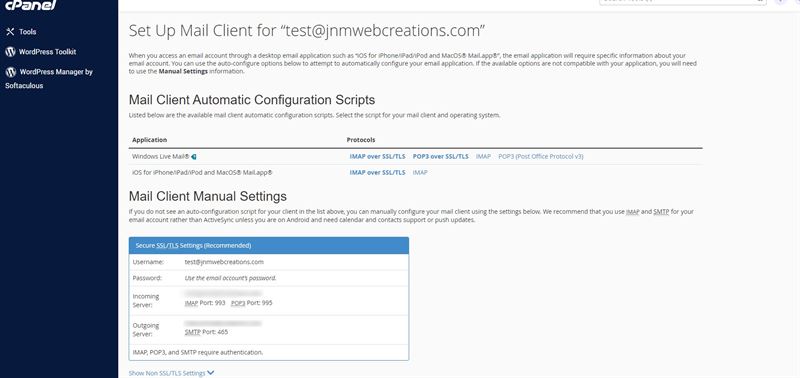Click 'Use the email account's password.' text
Screen dimensions: 800x378
(230, 278)
